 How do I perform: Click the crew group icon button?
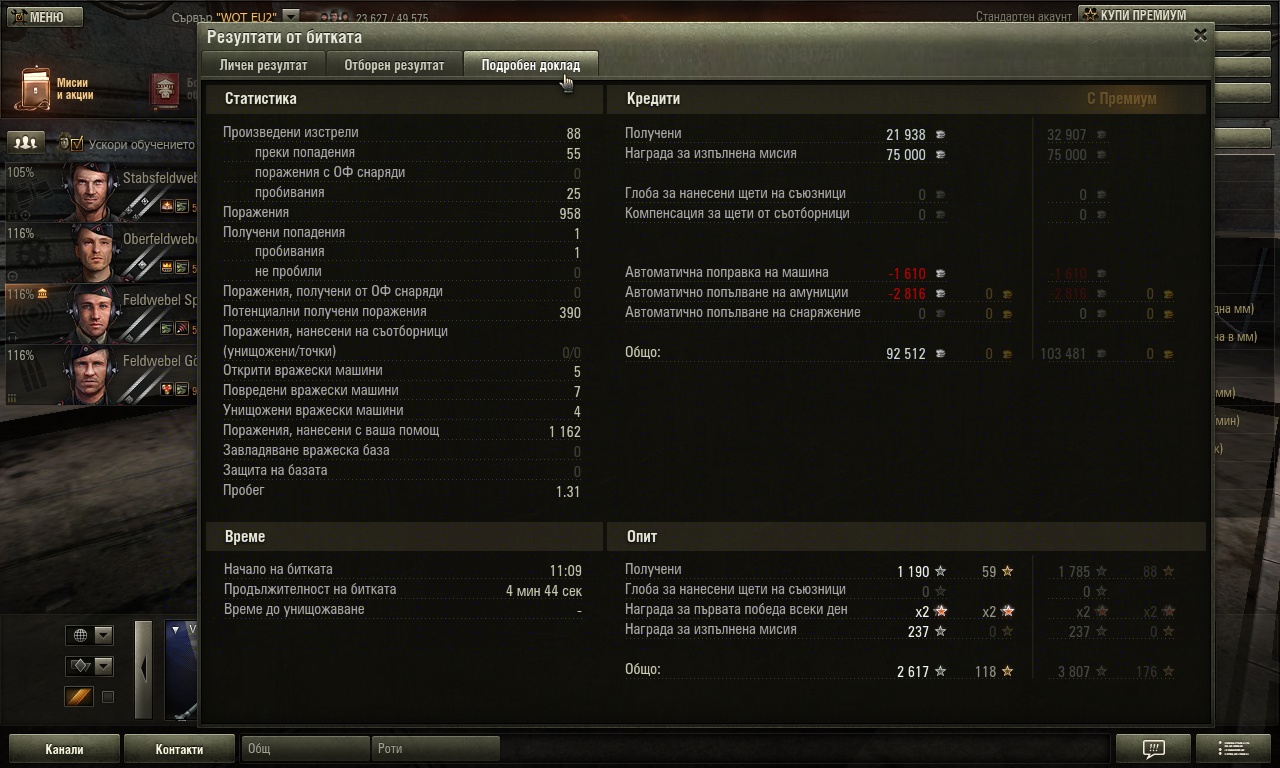26,143
